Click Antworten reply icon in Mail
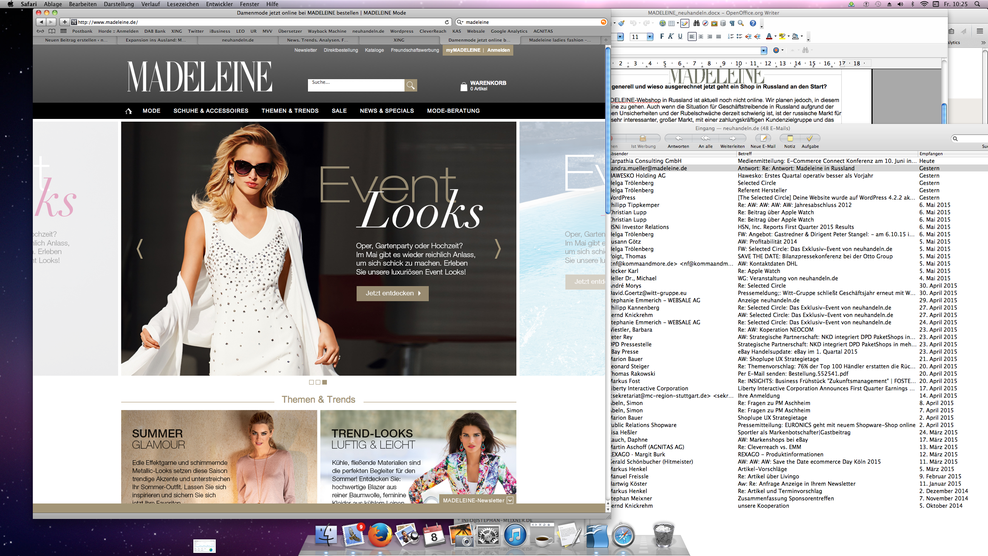This screenshot has height=556, width=988. coord(679,138)
